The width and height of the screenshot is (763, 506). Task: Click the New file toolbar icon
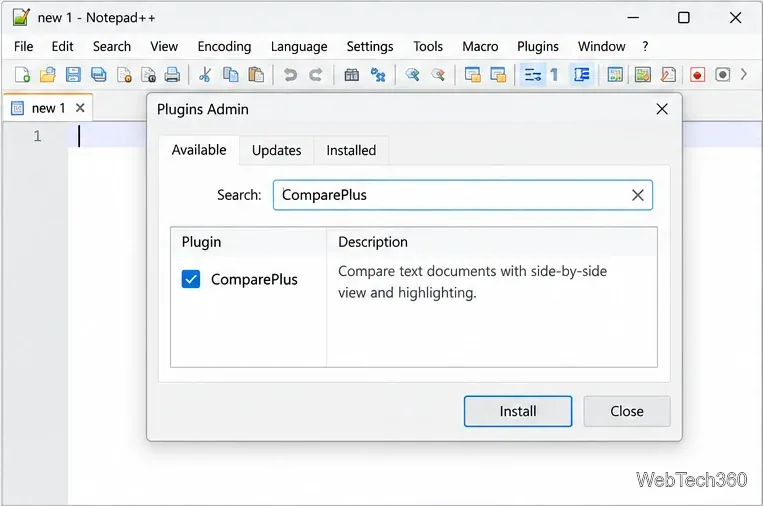click(x=22, y=74)
